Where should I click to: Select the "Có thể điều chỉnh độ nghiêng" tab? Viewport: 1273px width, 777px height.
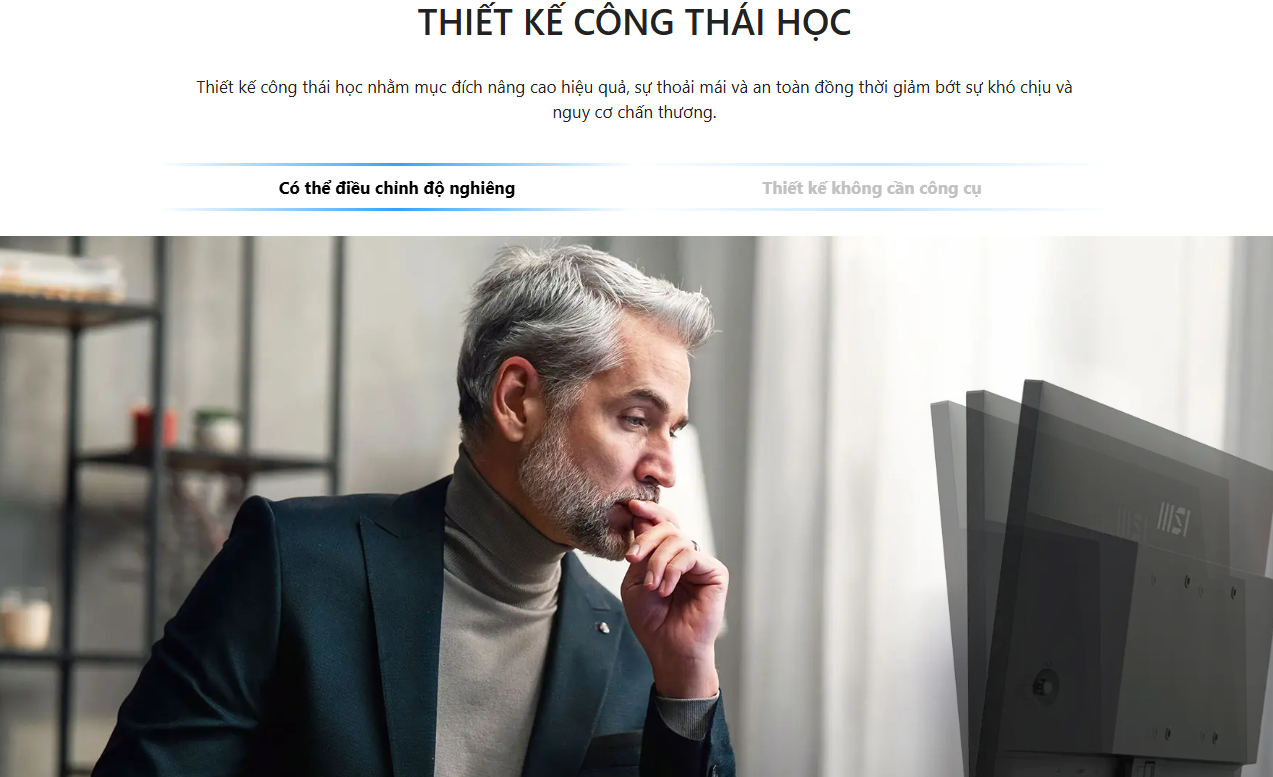397,188
